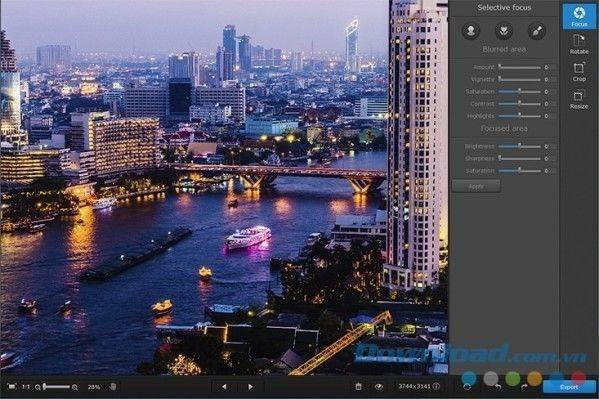Click the Selective focus panel title
The height and width of the screenshot is (399, 599).
[x=504, y=8]
